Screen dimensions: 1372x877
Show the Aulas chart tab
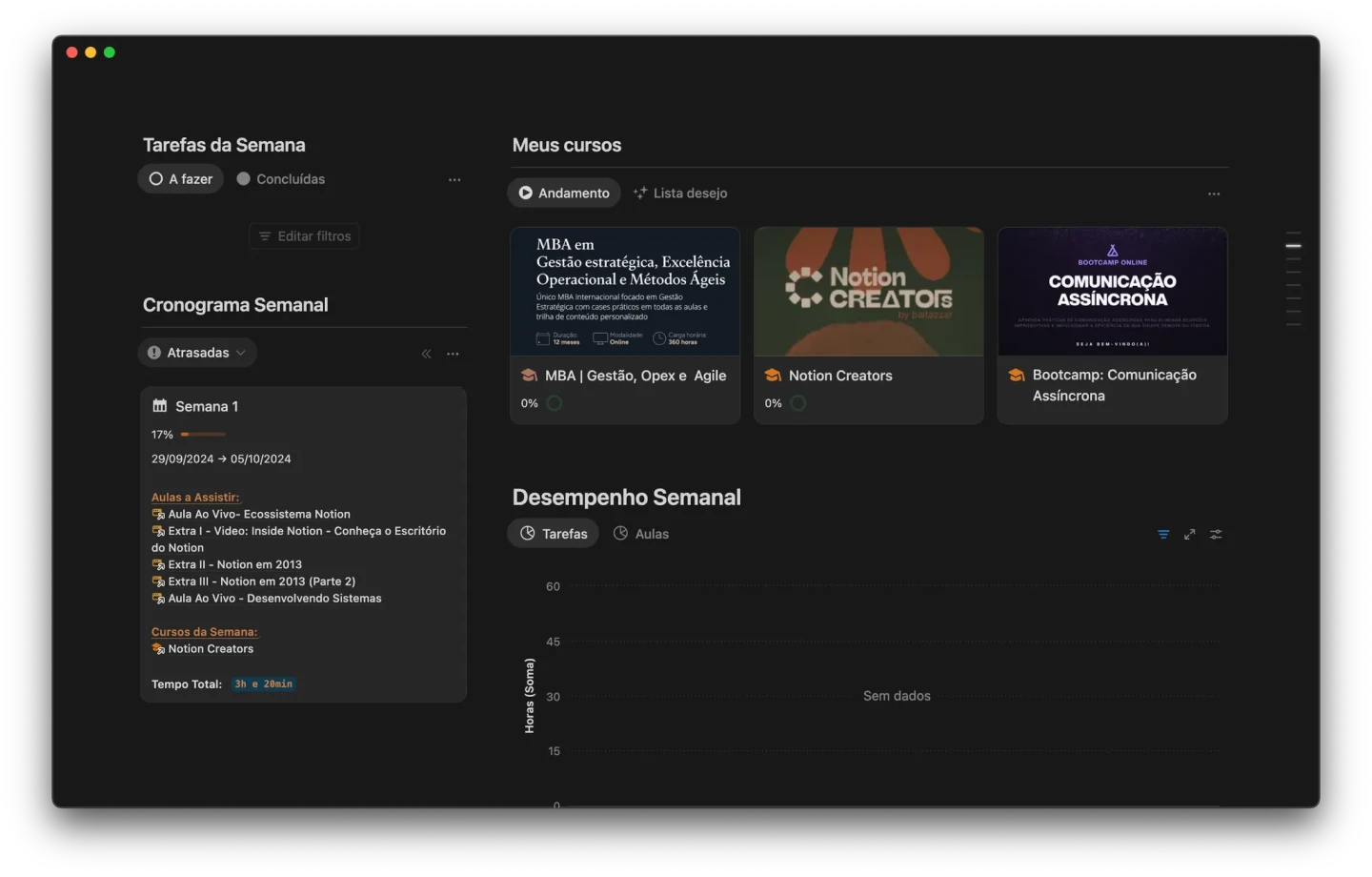coord(641,534)
